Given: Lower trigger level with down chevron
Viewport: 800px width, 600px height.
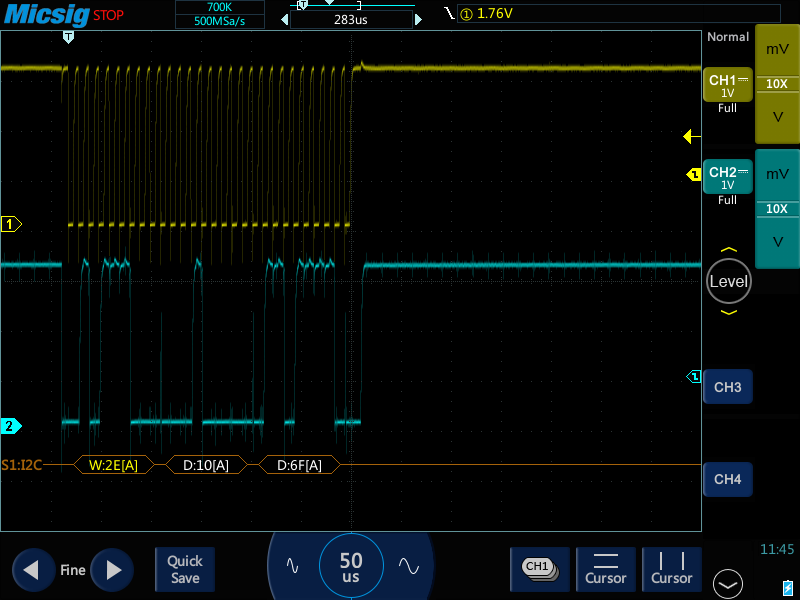Looking at the screenshot, I should (729, 312).
